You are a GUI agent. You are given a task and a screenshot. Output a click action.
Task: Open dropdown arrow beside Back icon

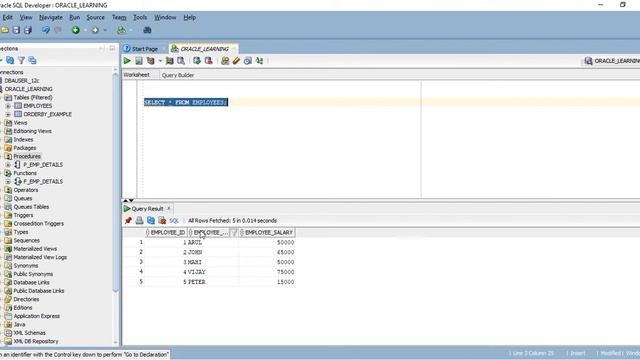tap(85, 30)
